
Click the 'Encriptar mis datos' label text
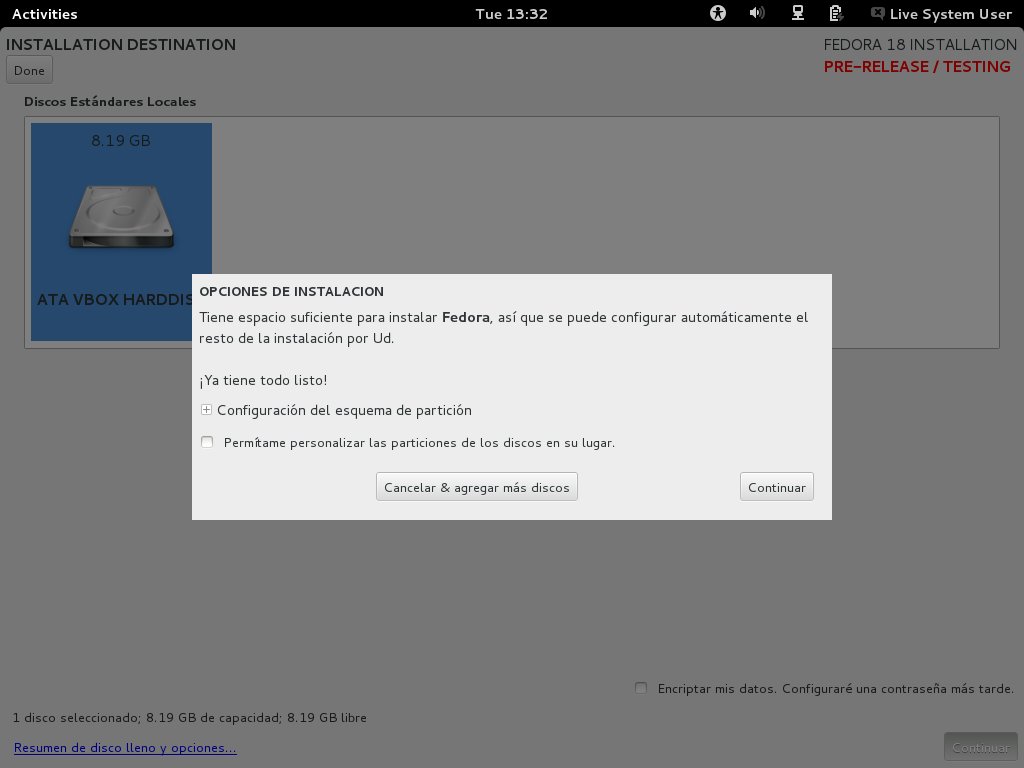click(x=835, y=689)
